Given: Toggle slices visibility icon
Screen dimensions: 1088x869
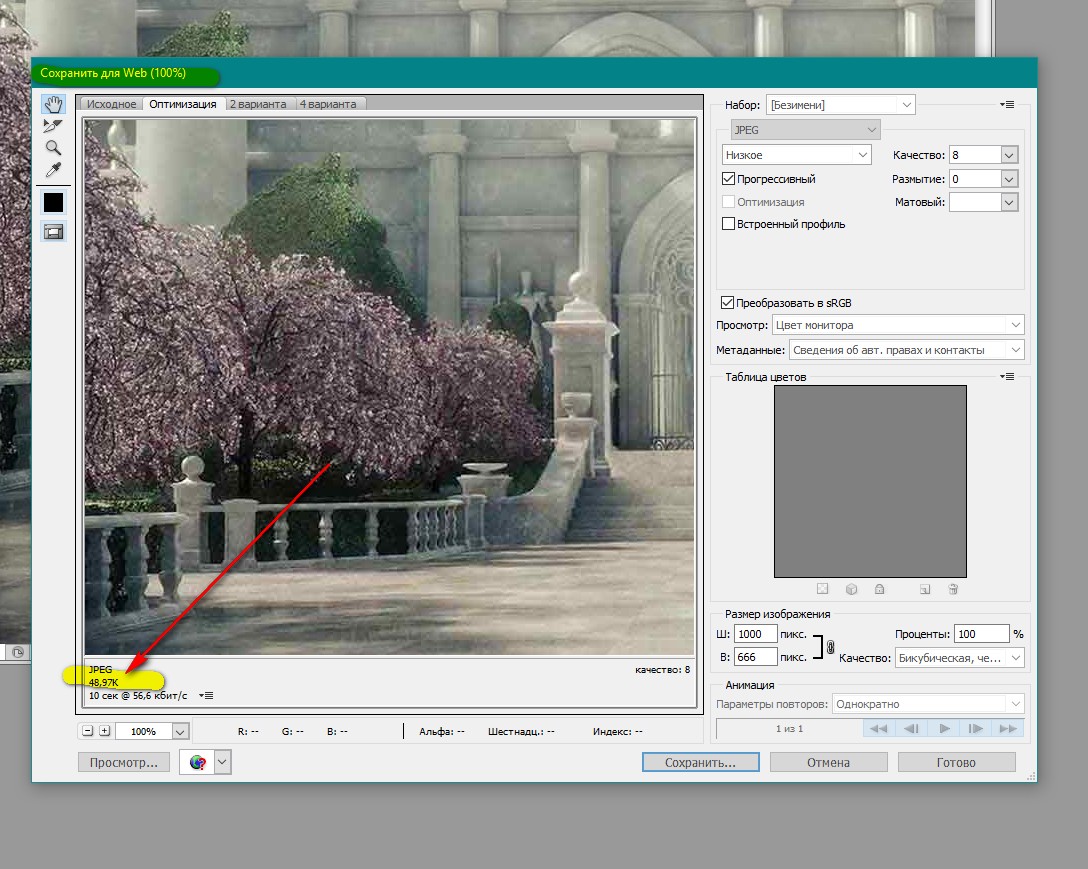Looking at the screenshot, I should (53, 231).
